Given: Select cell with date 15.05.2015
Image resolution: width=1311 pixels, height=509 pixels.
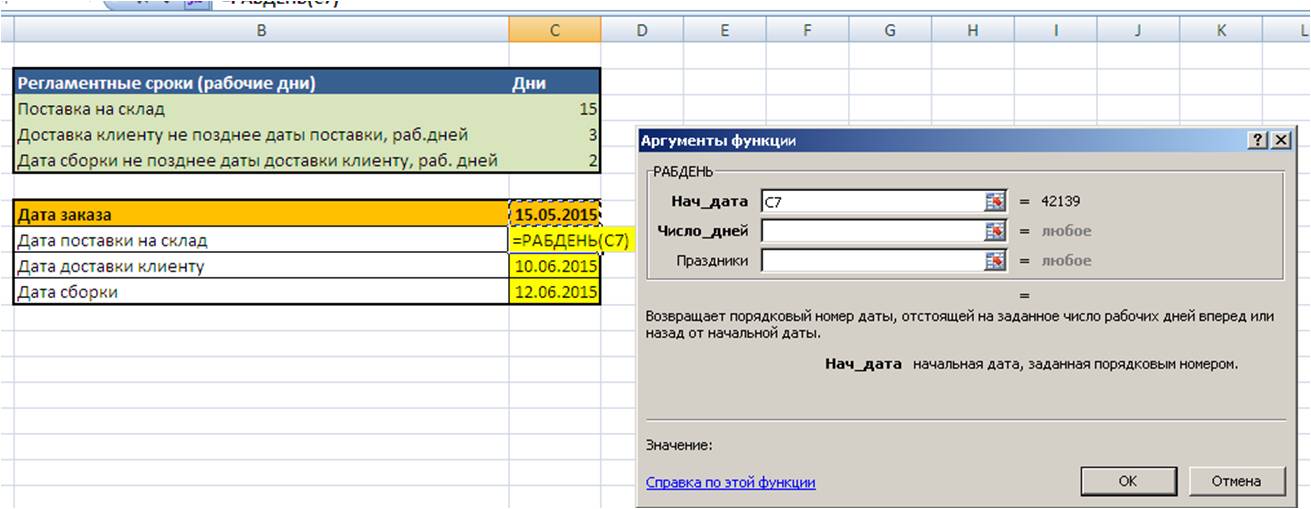Looking at the screenshot, I should (555, 214).
